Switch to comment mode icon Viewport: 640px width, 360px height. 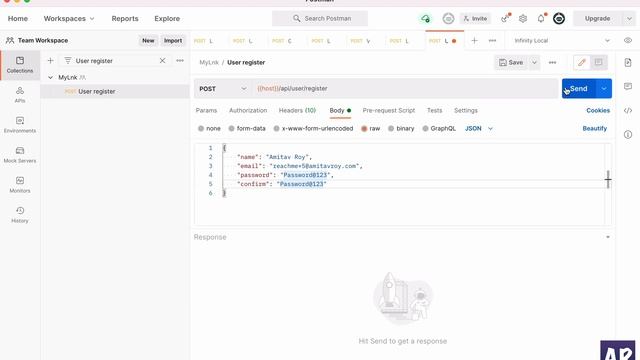[598, 62]
